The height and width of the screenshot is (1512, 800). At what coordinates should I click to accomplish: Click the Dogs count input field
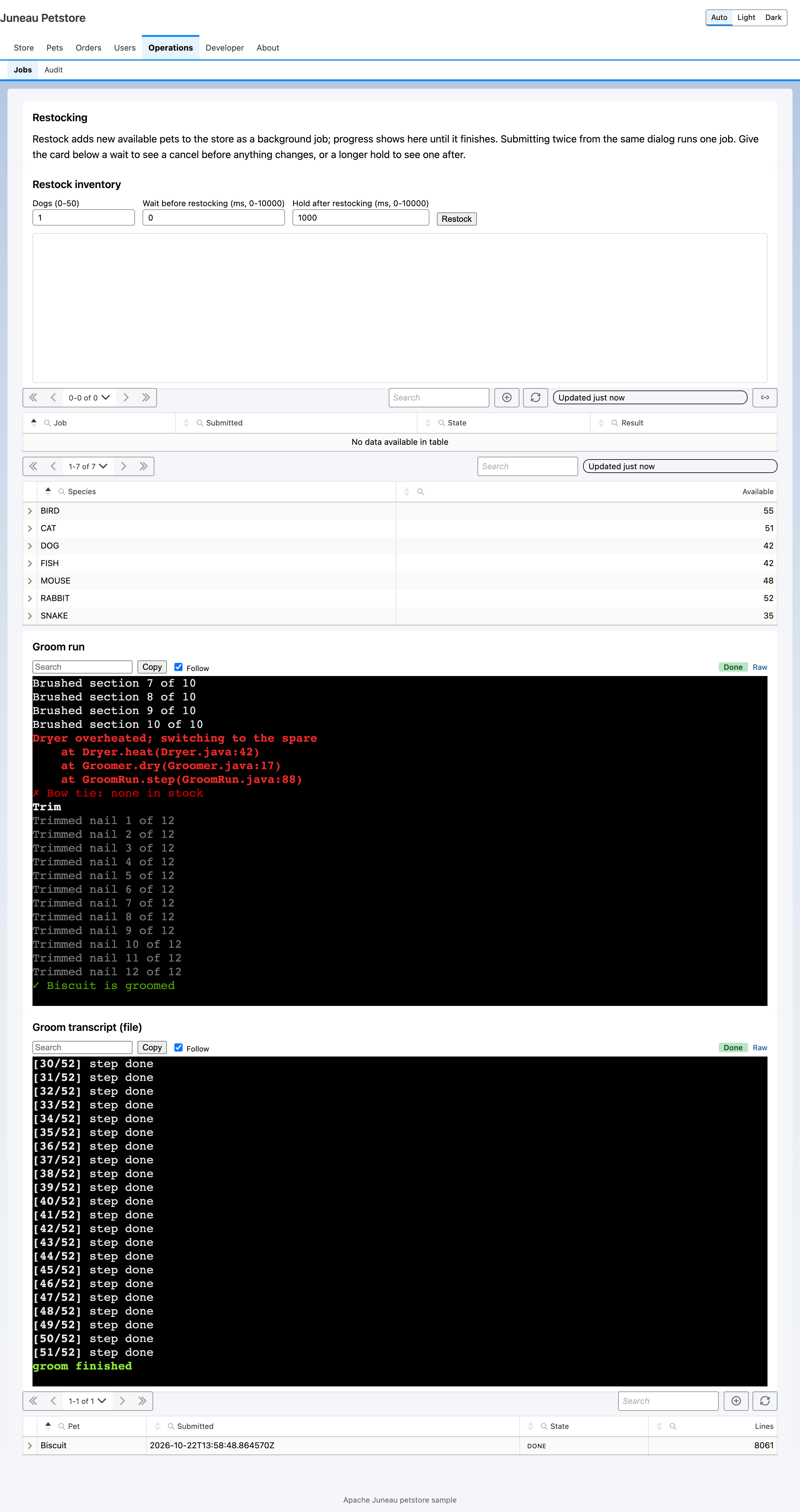(x=83, y=218)
